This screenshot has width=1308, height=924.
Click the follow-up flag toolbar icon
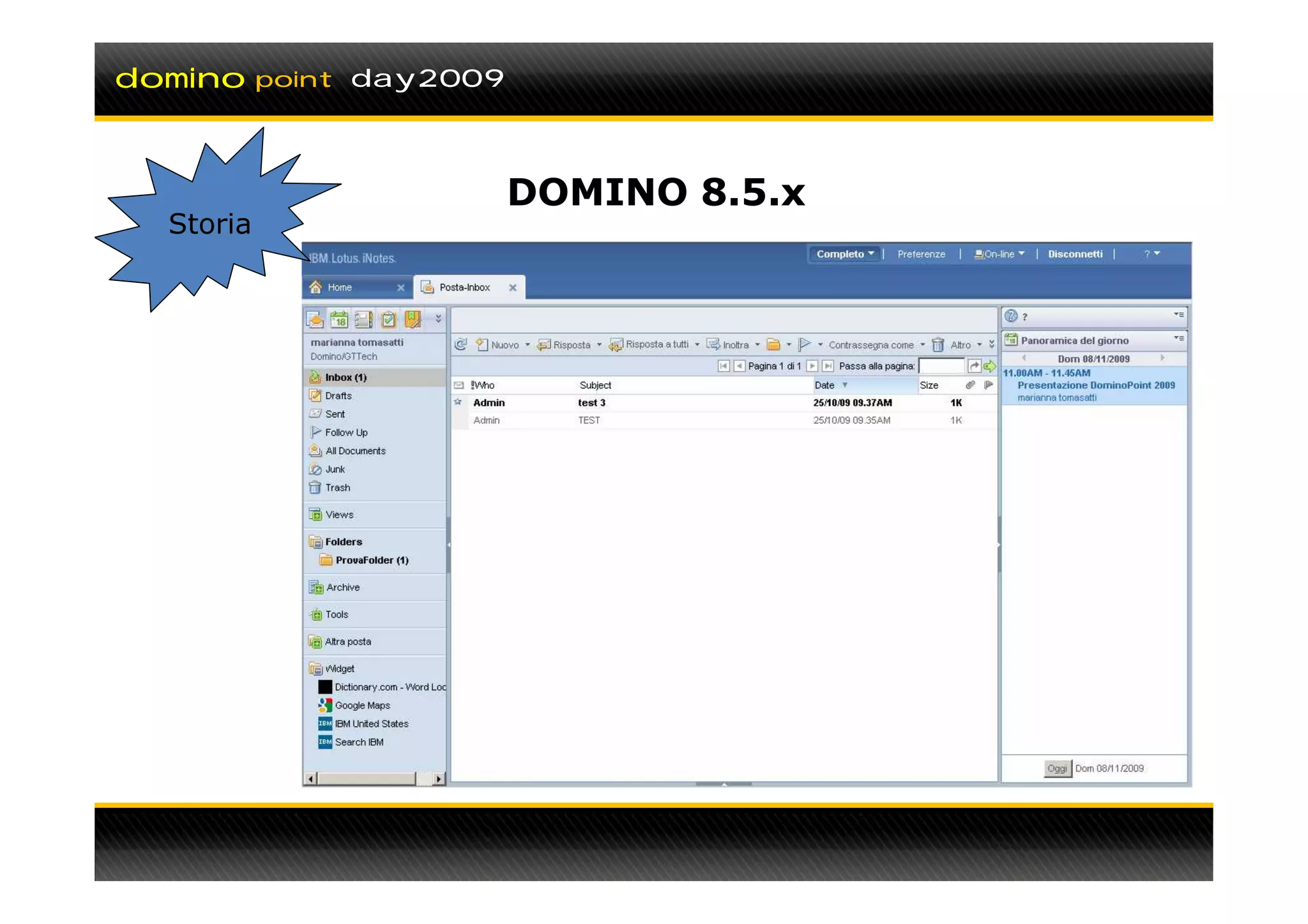click(x=805, y=345)
